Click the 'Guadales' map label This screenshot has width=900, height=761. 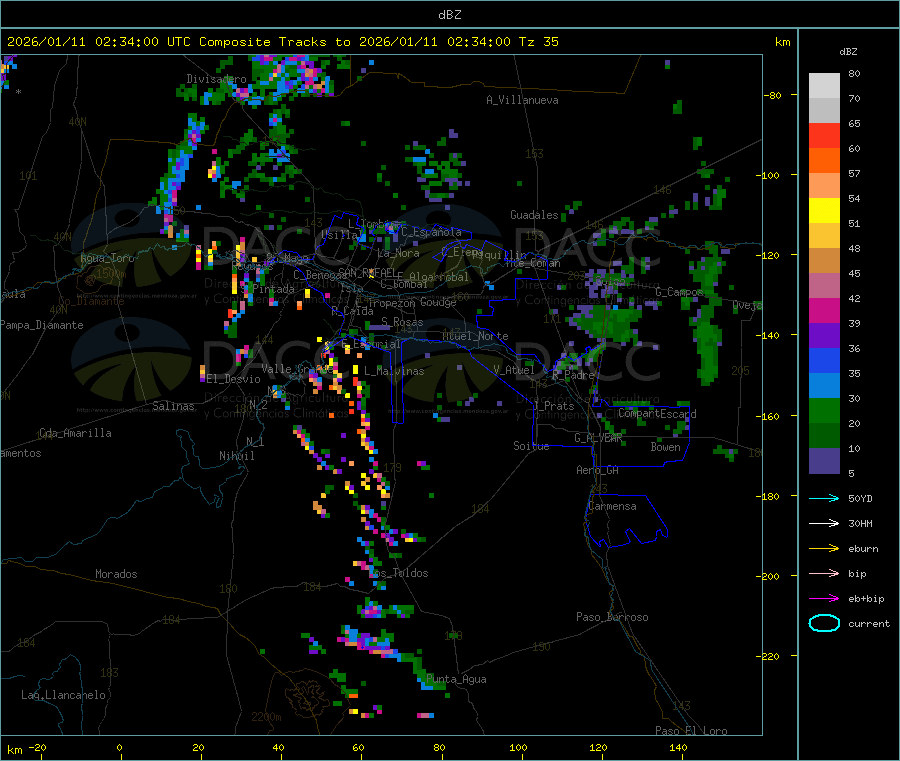[x=534, y=215]
